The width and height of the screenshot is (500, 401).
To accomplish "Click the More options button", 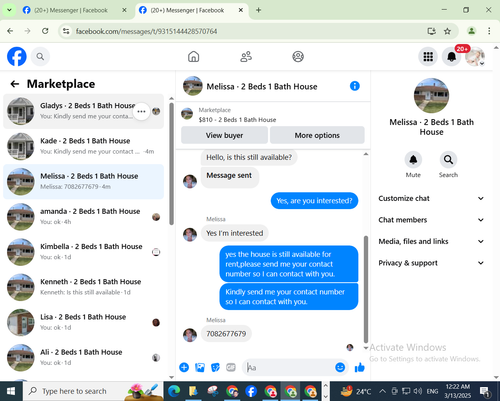I will pos(317,135).
